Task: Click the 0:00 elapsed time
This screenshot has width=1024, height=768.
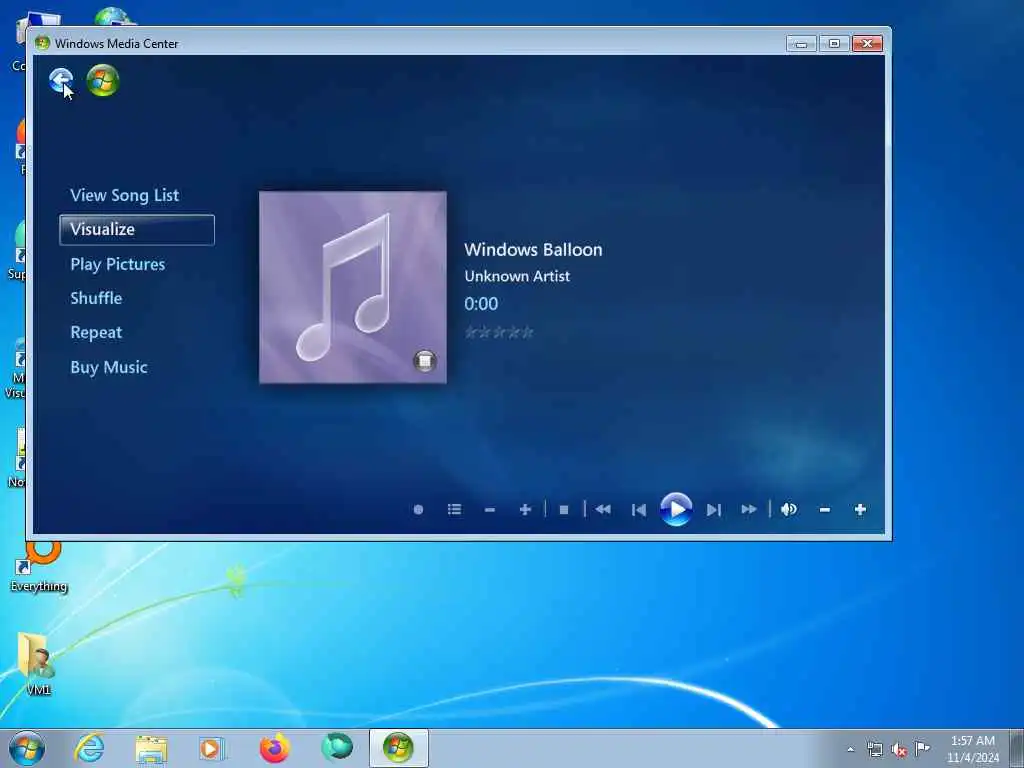Action: click(x=481, y=304)
